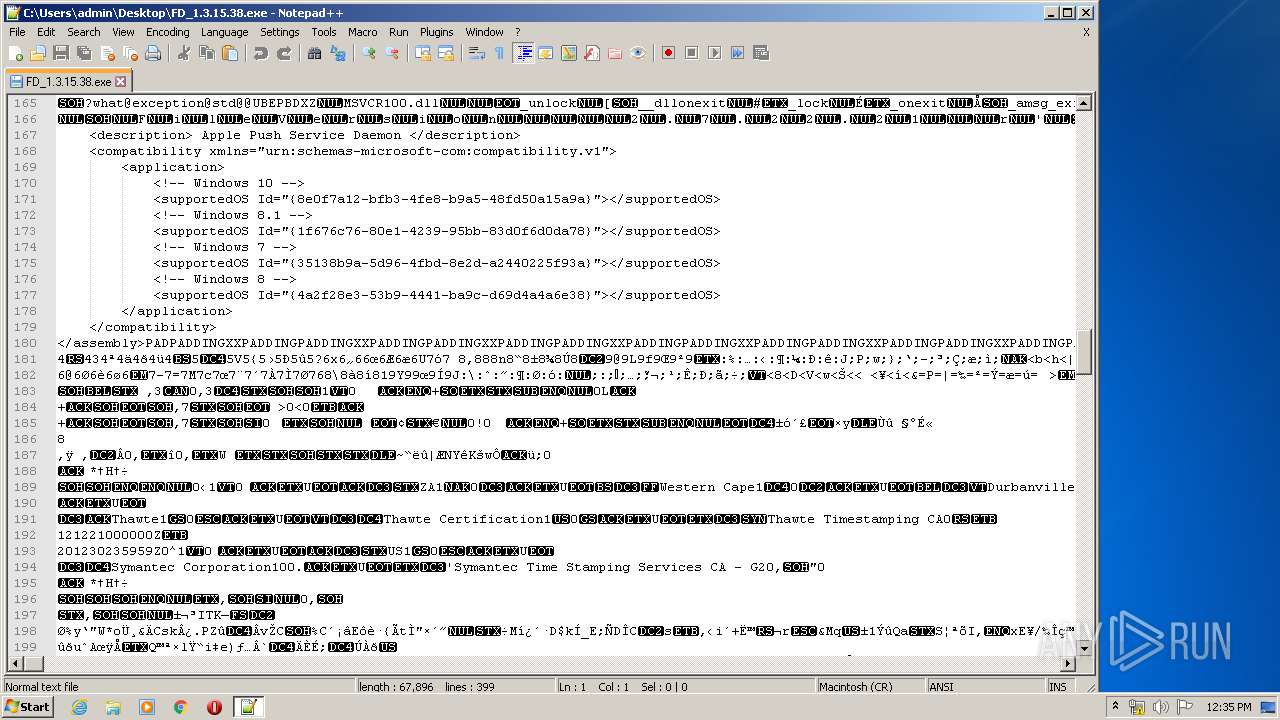Screen dimensions: 1280x720
Task: Open Replace dialog from toolbar icon
Action: click(337, 53)
